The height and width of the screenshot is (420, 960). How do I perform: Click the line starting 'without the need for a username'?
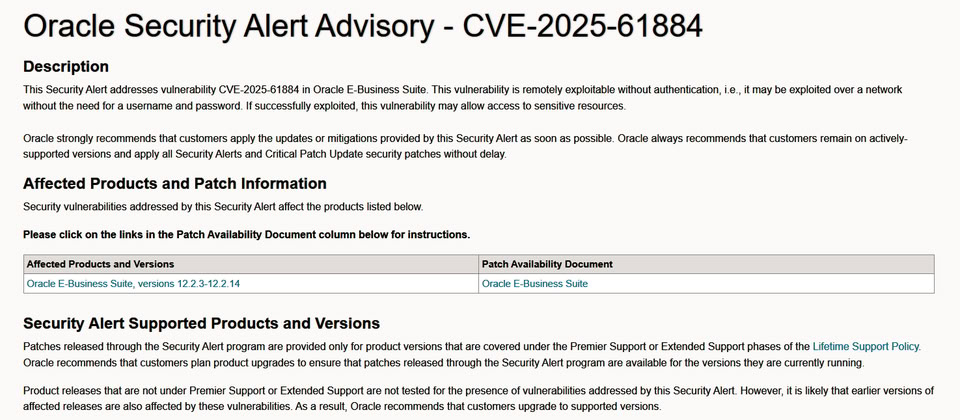click(x=325, y=106)
